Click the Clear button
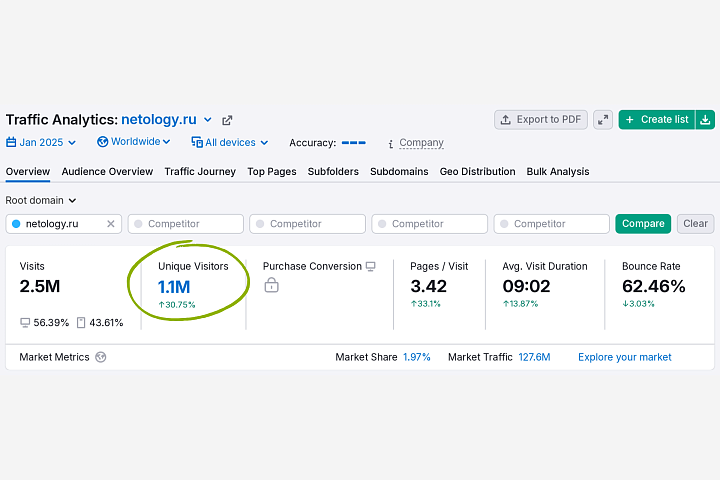Viewport: 720px width, 480px height. point(695,224)
